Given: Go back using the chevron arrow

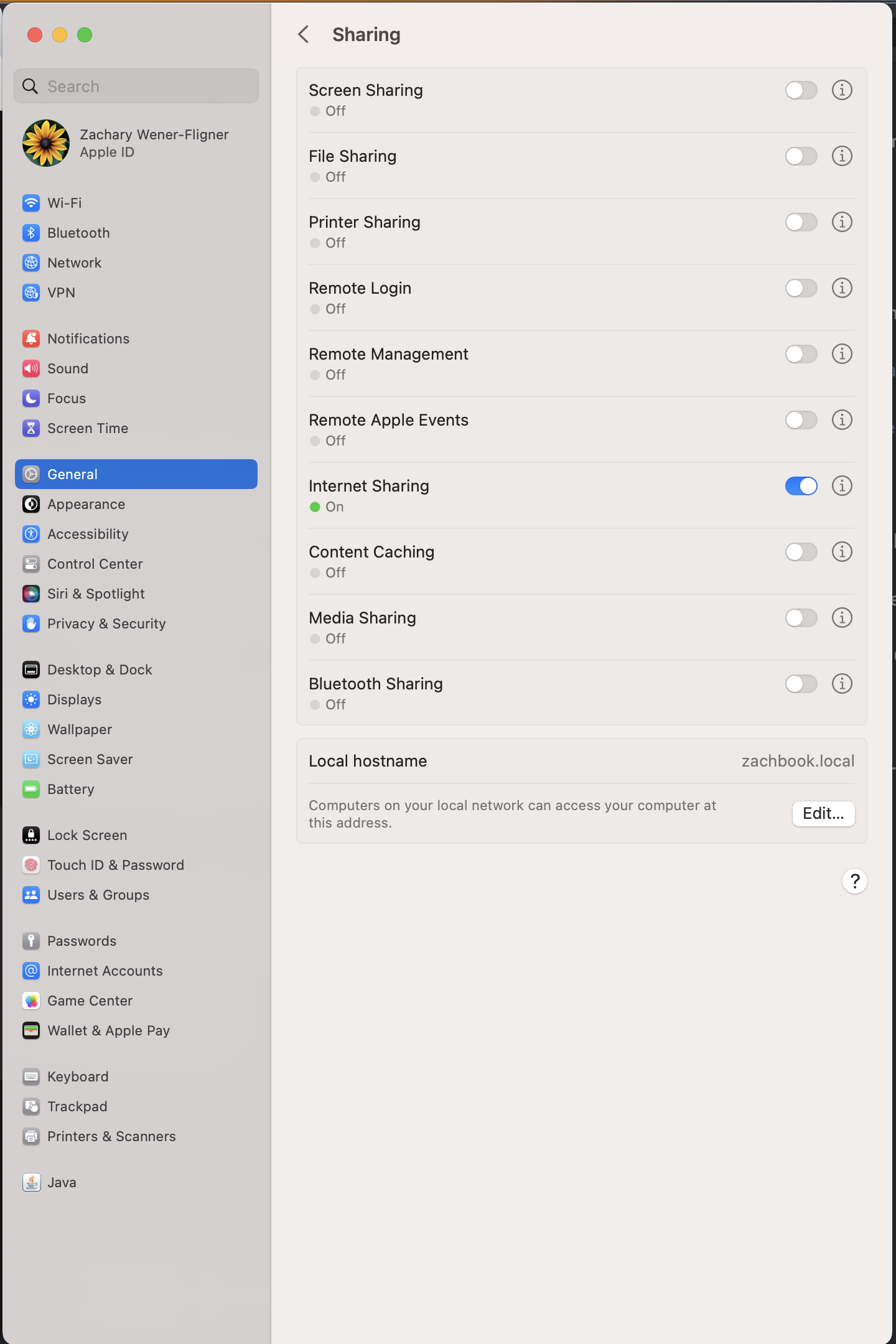Looking at the screenshot, I should tap(304, 35).
